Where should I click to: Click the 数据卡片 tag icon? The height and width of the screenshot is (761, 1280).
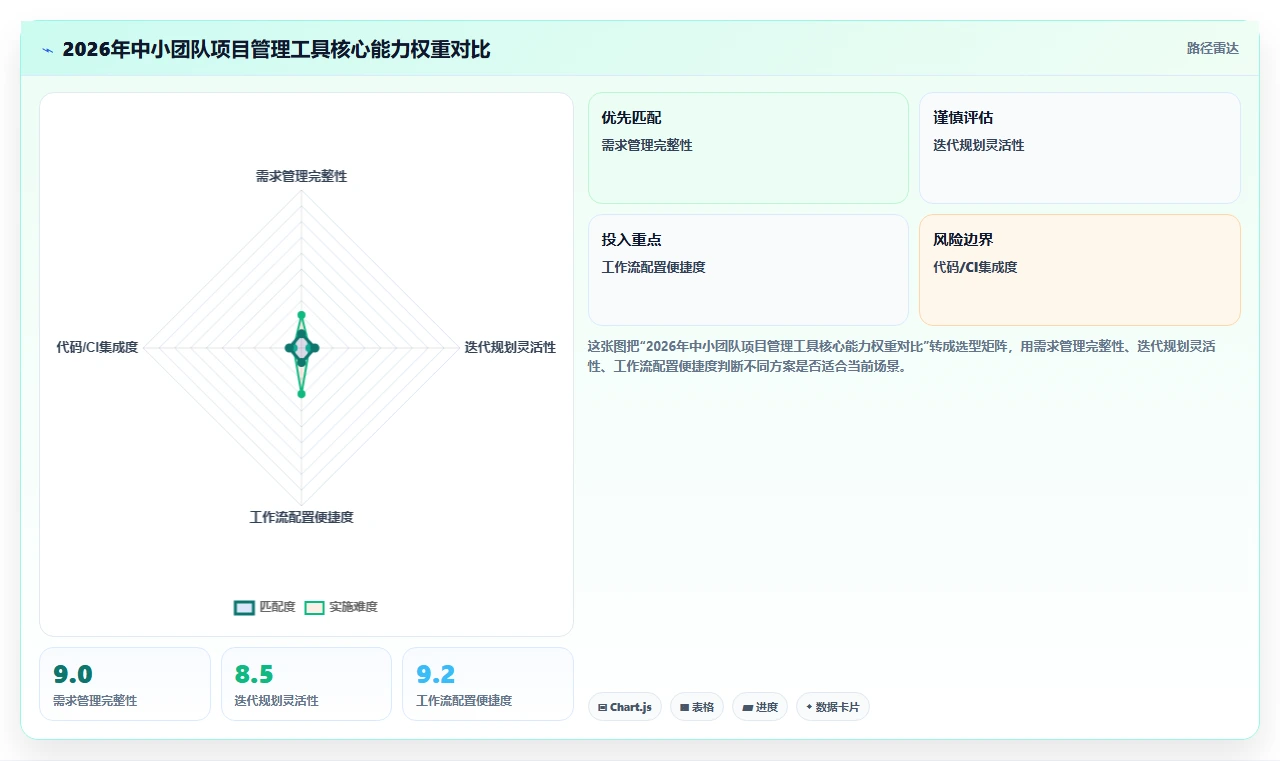point(809,707)
